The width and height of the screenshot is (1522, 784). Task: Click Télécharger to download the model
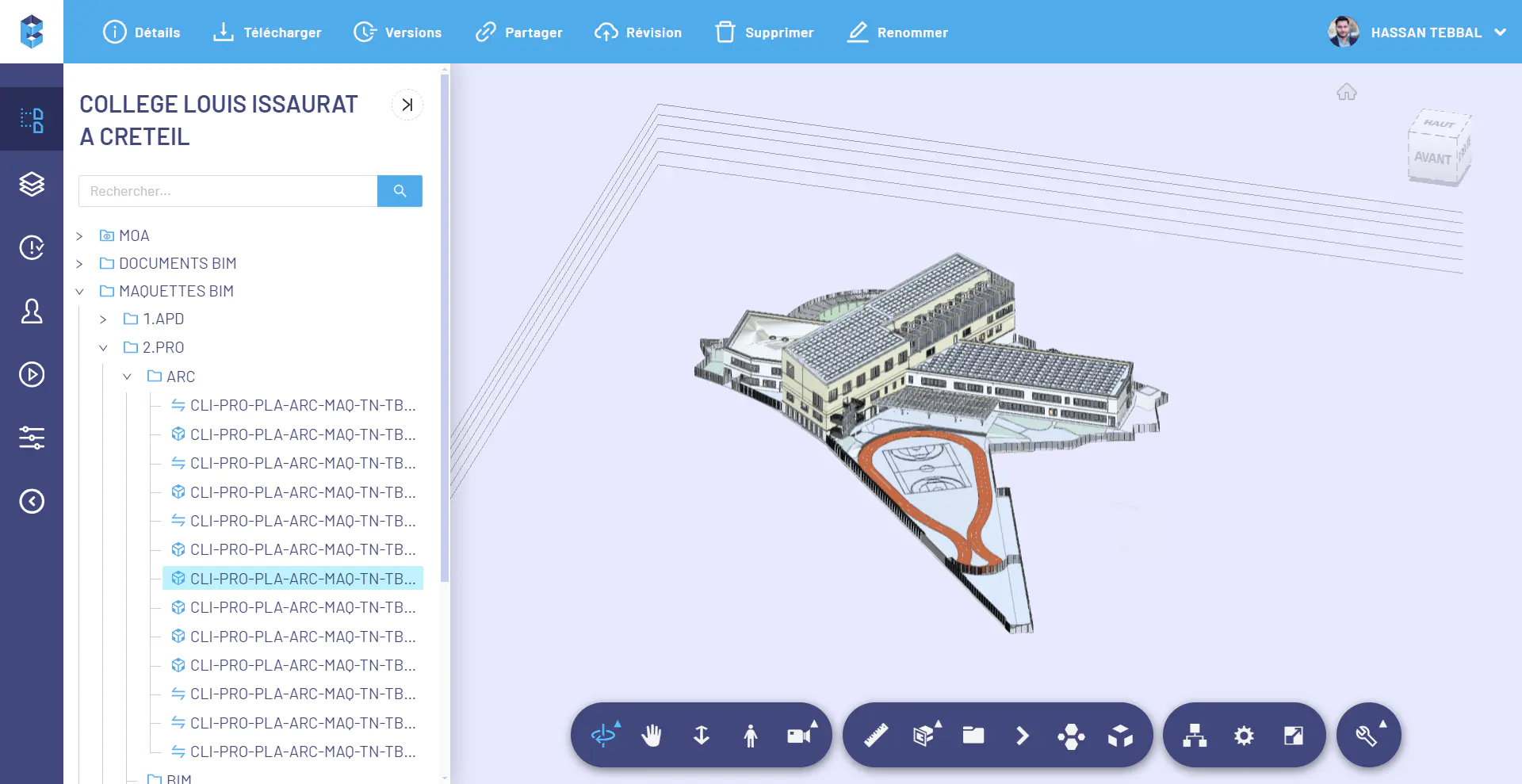(x=267, y=33)
